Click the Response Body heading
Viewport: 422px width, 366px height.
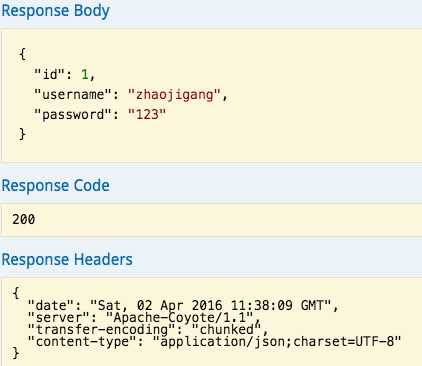pyautogui.click(x=56, y=11)
